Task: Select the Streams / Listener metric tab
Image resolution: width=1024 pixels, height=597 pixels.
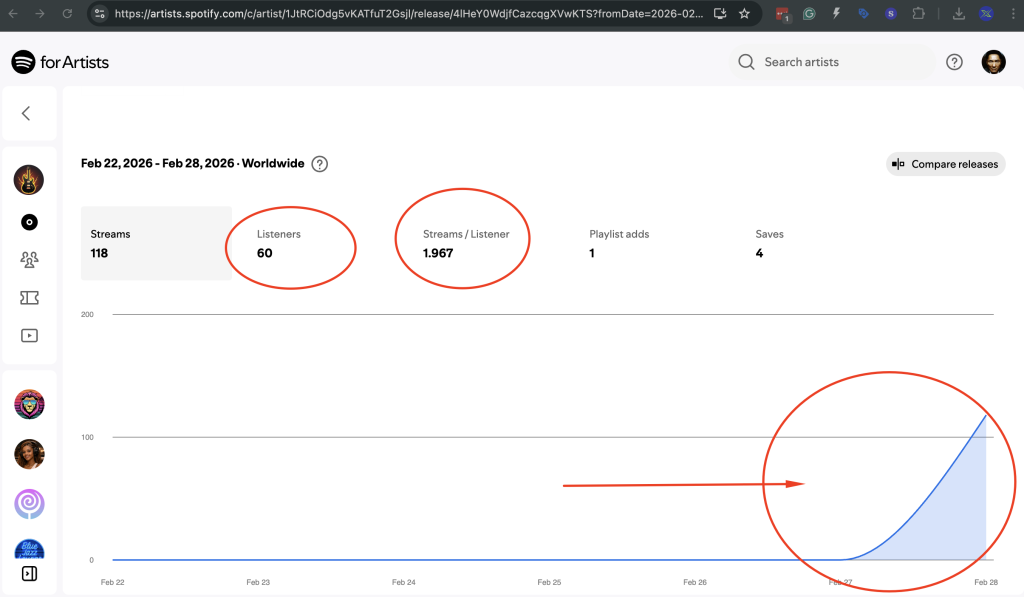Action: pos(466,243)
